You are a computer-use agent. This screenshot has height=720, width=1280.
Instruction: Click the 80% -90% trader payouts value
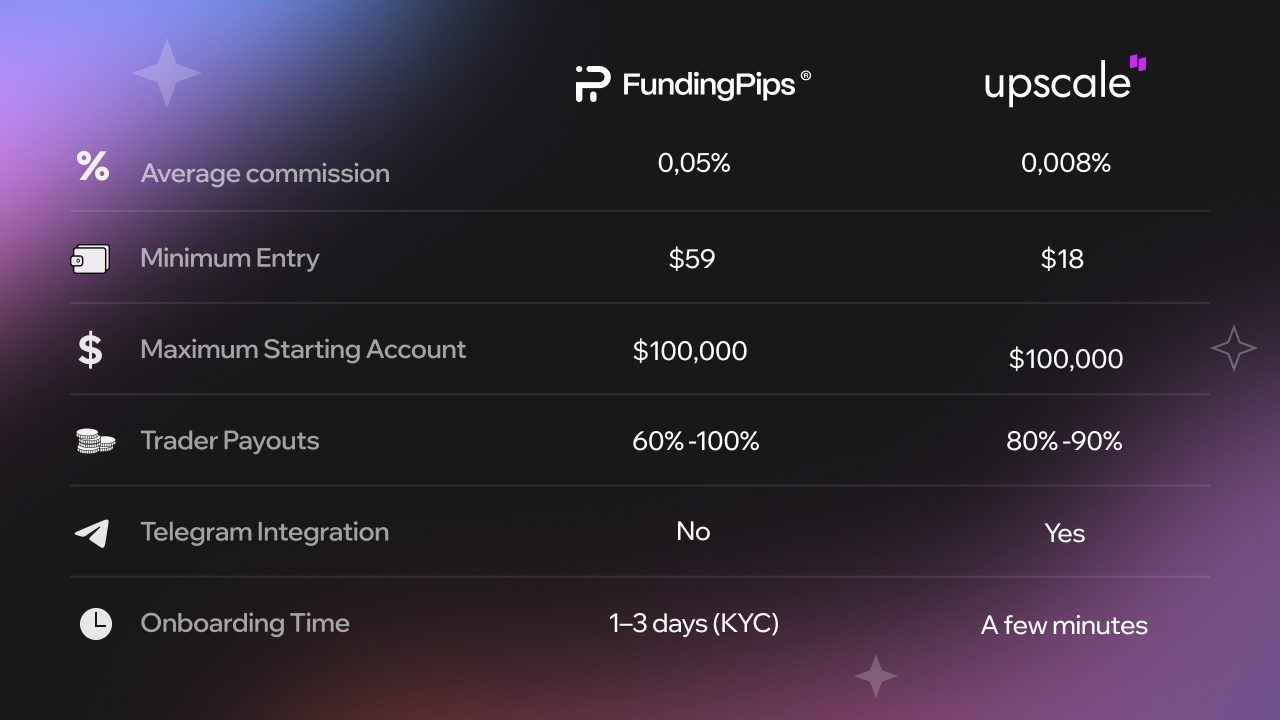[1064, 441]
